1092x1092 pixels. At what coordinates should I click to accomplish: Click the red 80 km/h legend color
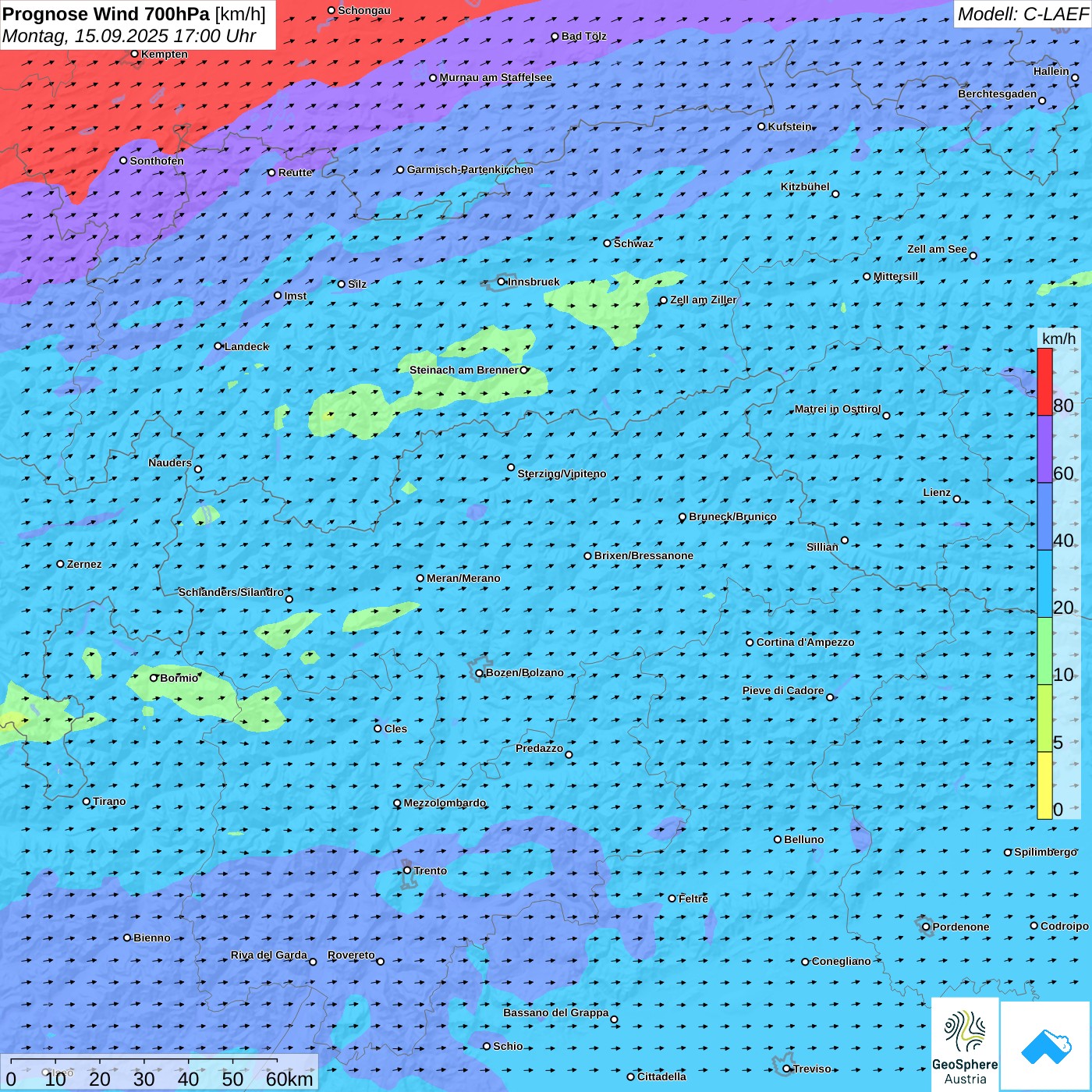(x=1044, y=382)
